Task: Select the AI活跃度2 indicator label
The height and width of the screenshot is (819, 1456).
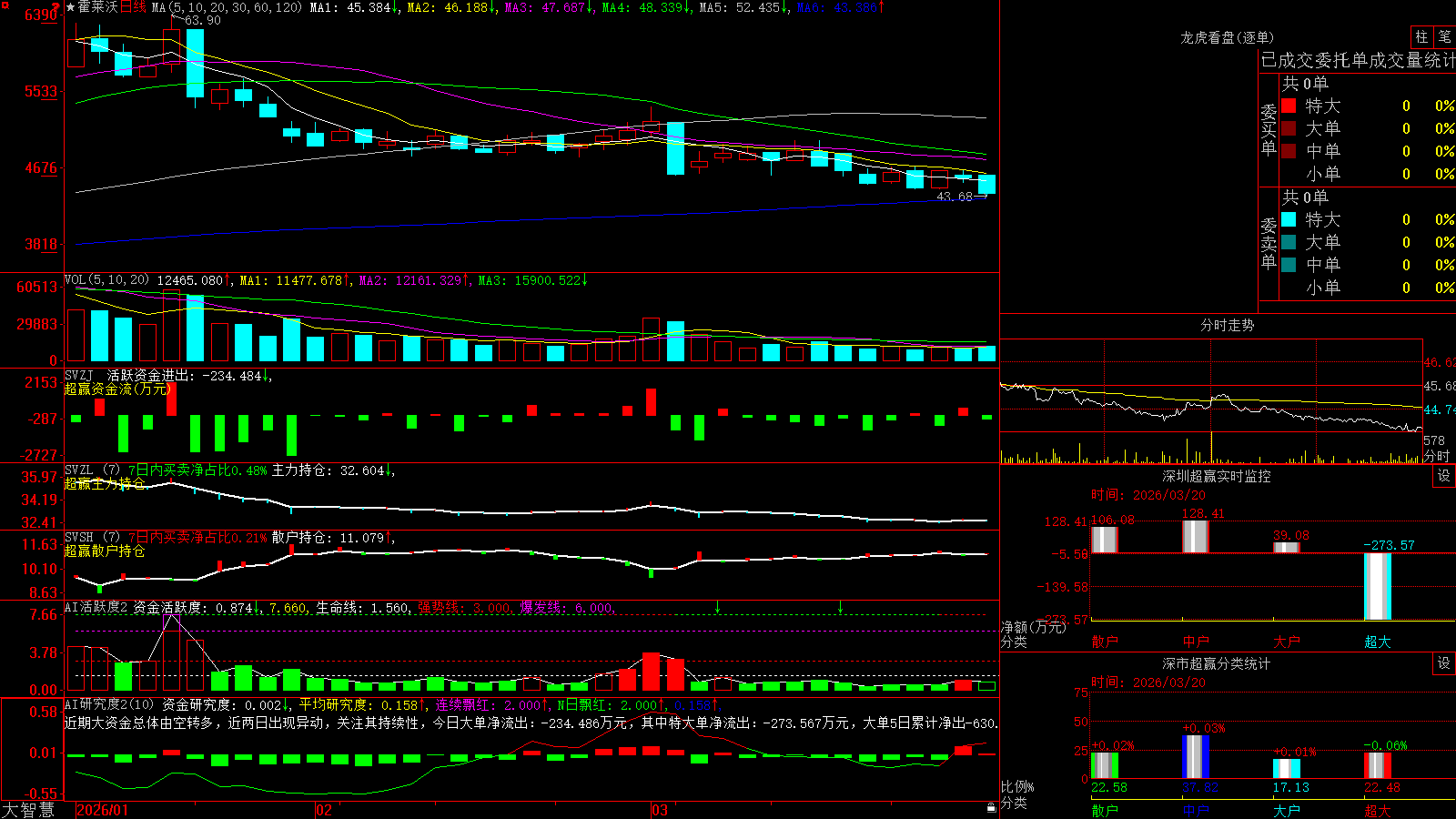Action: (x=96, y=607)
